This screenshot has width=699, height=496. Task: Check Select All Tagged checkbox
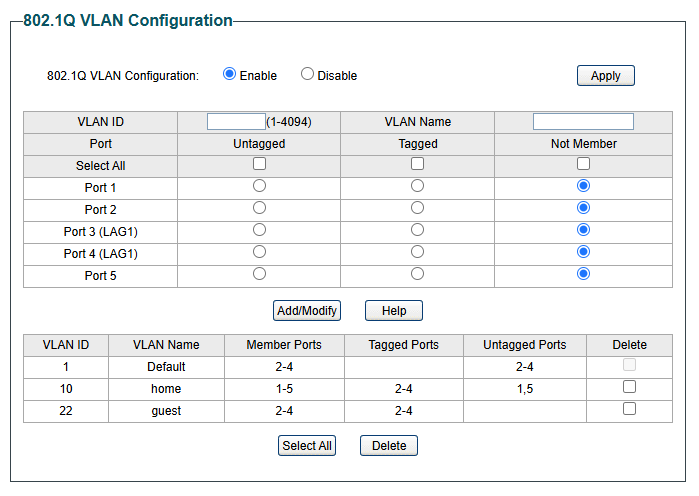(x=417, y=164)
